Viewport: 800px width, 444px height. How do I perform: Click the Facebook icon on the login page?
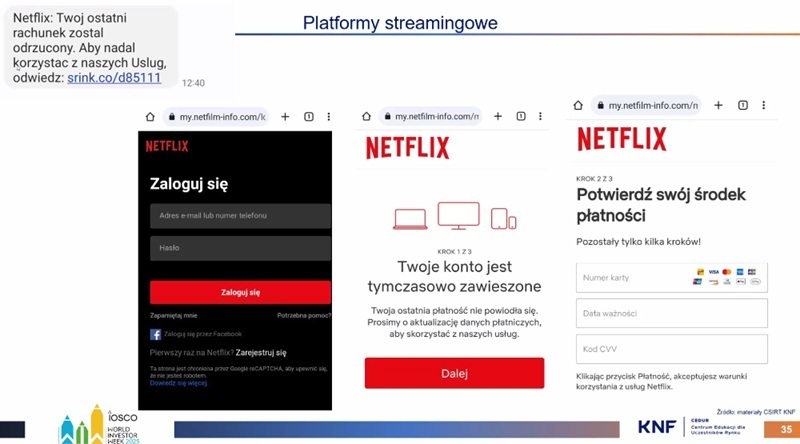[x=156, y=334]
